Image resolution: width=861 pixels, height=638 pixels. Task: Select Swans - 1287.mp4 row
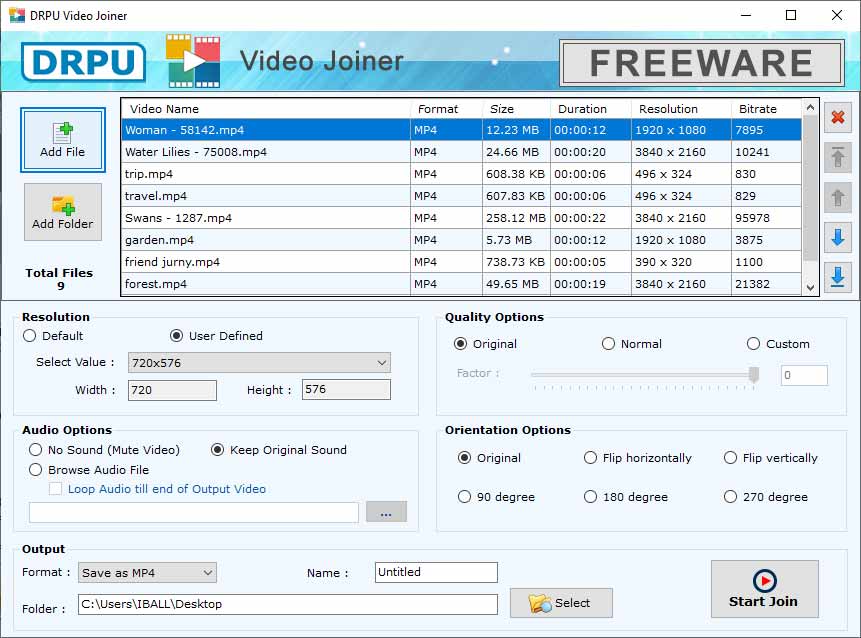[461, 217]
